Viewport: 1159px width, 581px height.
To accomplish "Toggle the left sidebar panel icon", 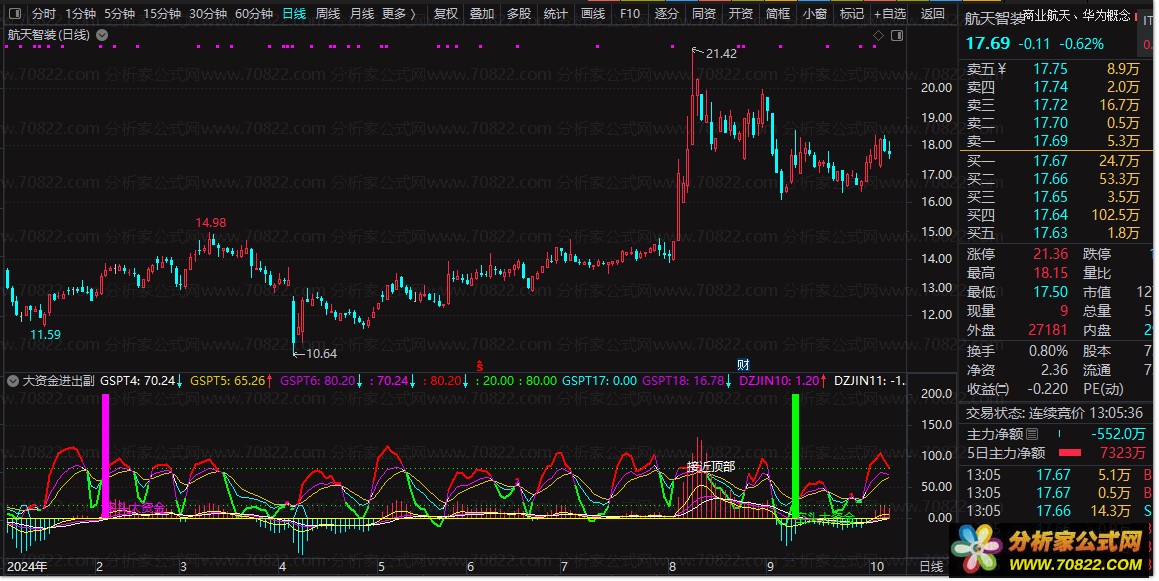I will [x=15, y=13].
